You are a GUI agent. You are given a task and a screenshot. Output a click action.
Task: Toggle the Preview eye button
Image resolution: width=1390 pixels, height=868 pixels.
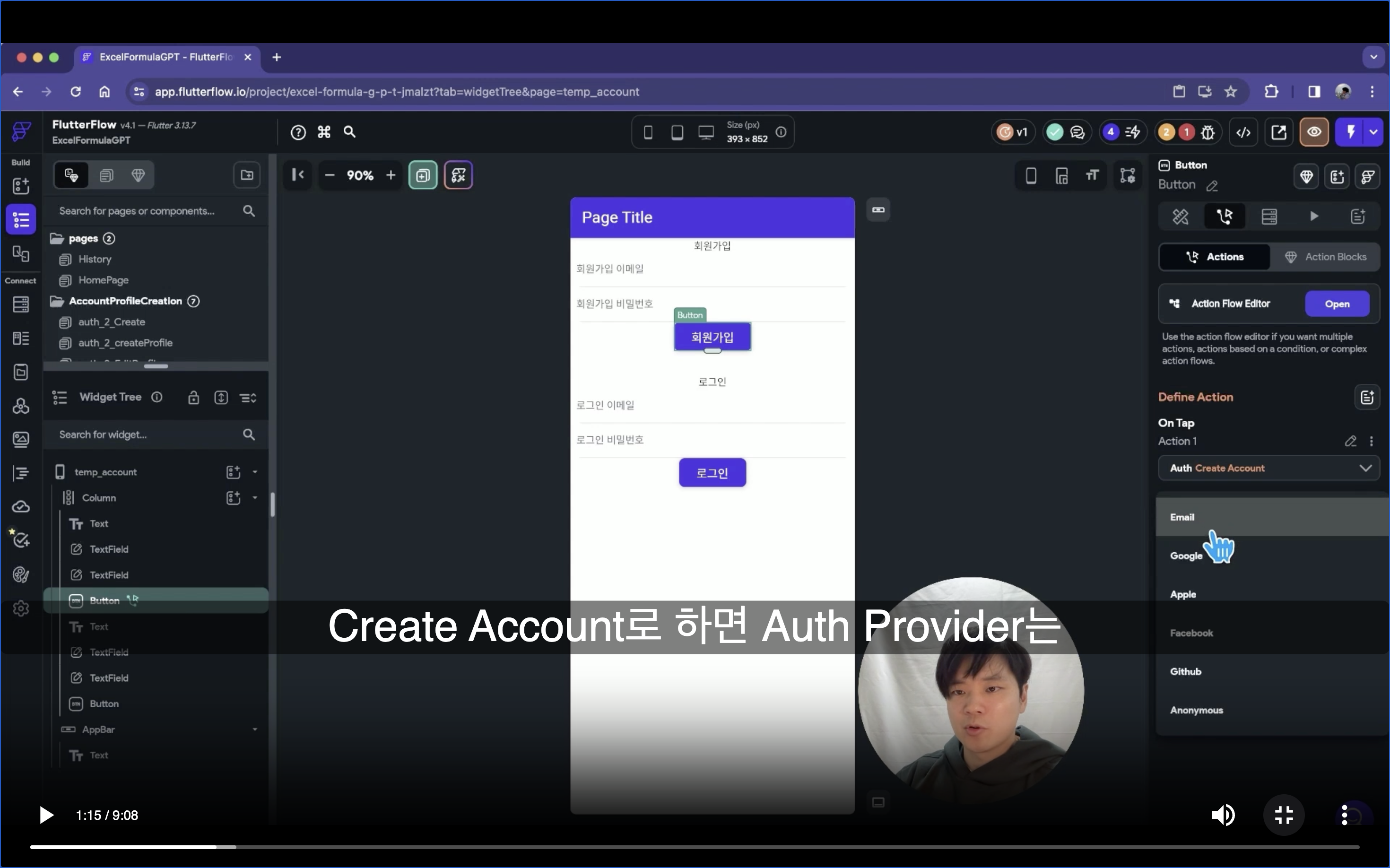pyautogui.click(x=1314, y=132)
